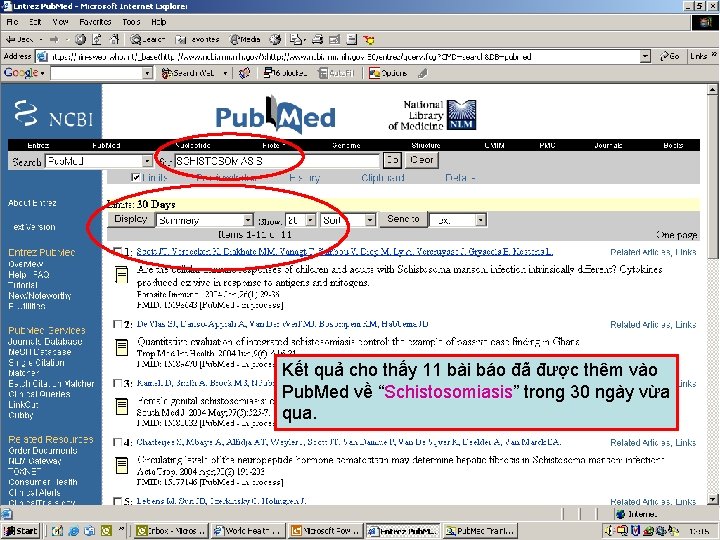Image resolution: width=720 pixels, height=540 pixels.
Task: Click the IE Back arrow button
Action: 19,39
